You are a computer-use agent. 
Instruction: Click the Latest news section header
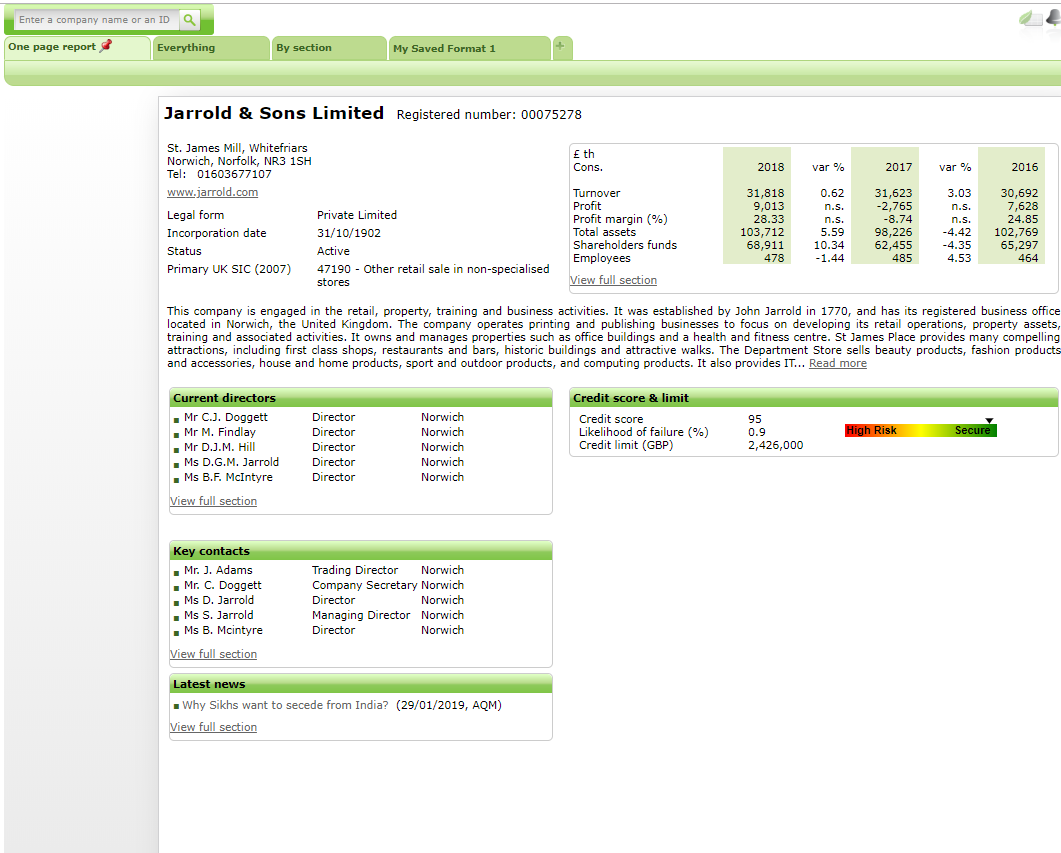(361, 684)
